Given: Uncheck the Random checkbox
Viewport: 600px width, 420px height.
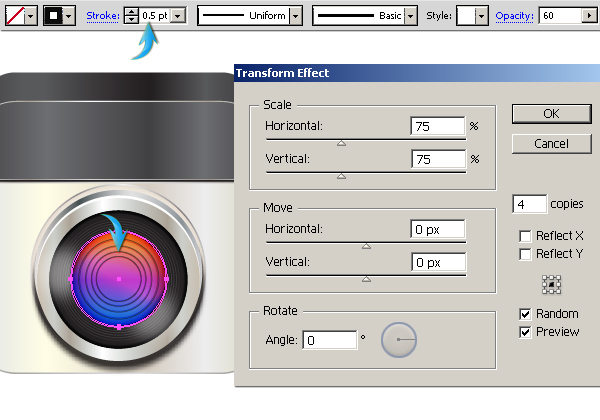Looking at the screenshot, I should point(525,314).
